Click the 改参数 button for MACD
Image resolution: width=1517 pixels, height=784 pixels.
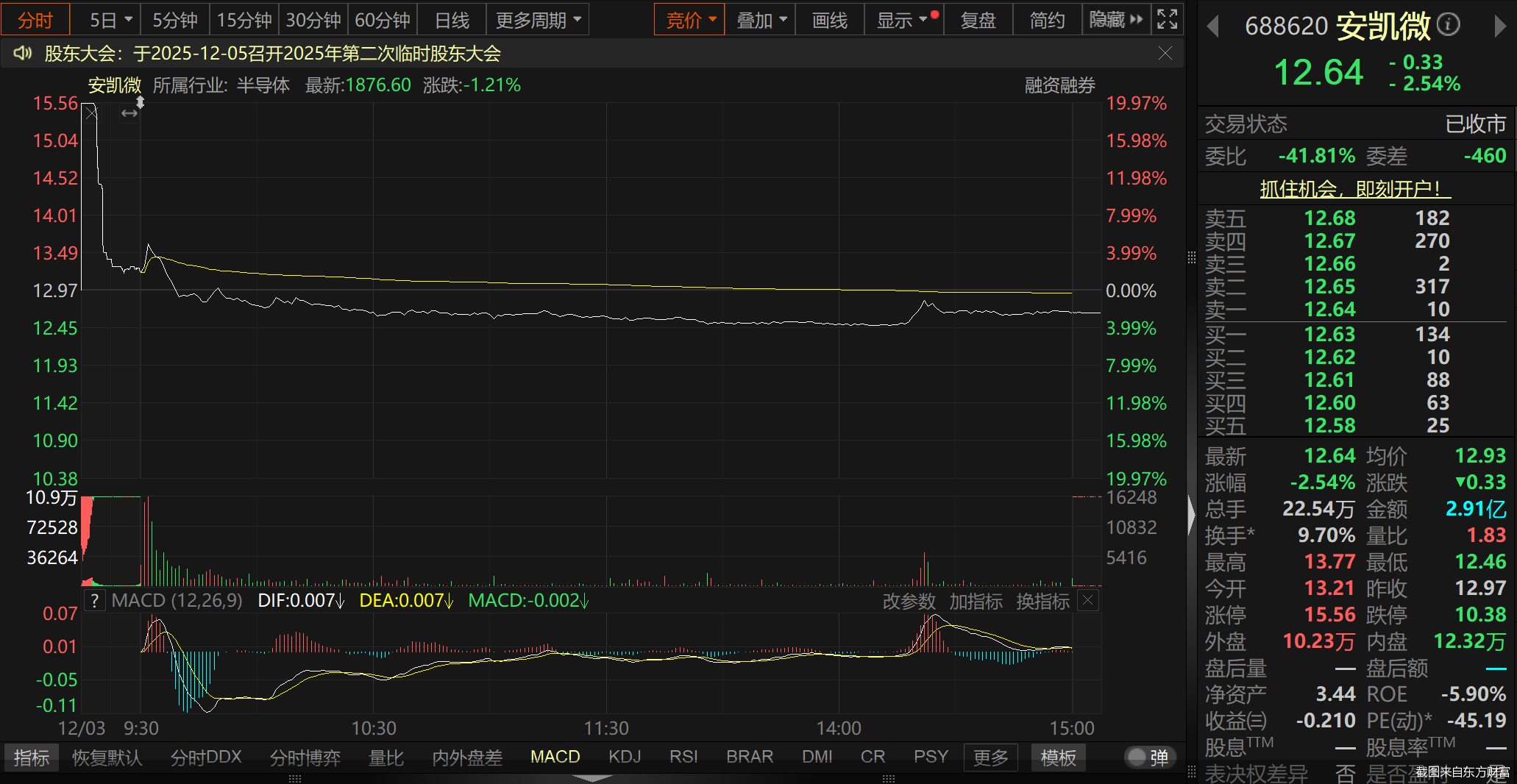click(909, 602)
